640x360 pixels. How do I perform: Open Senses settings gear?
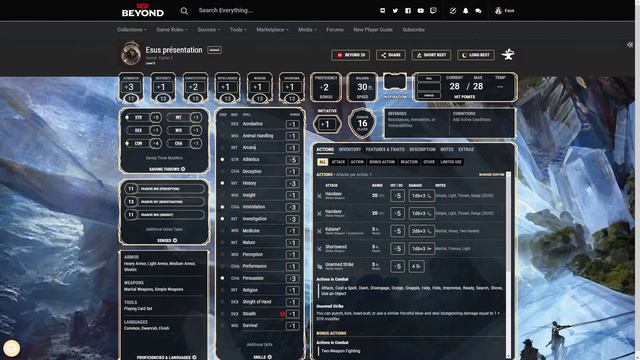click(175, 240)
